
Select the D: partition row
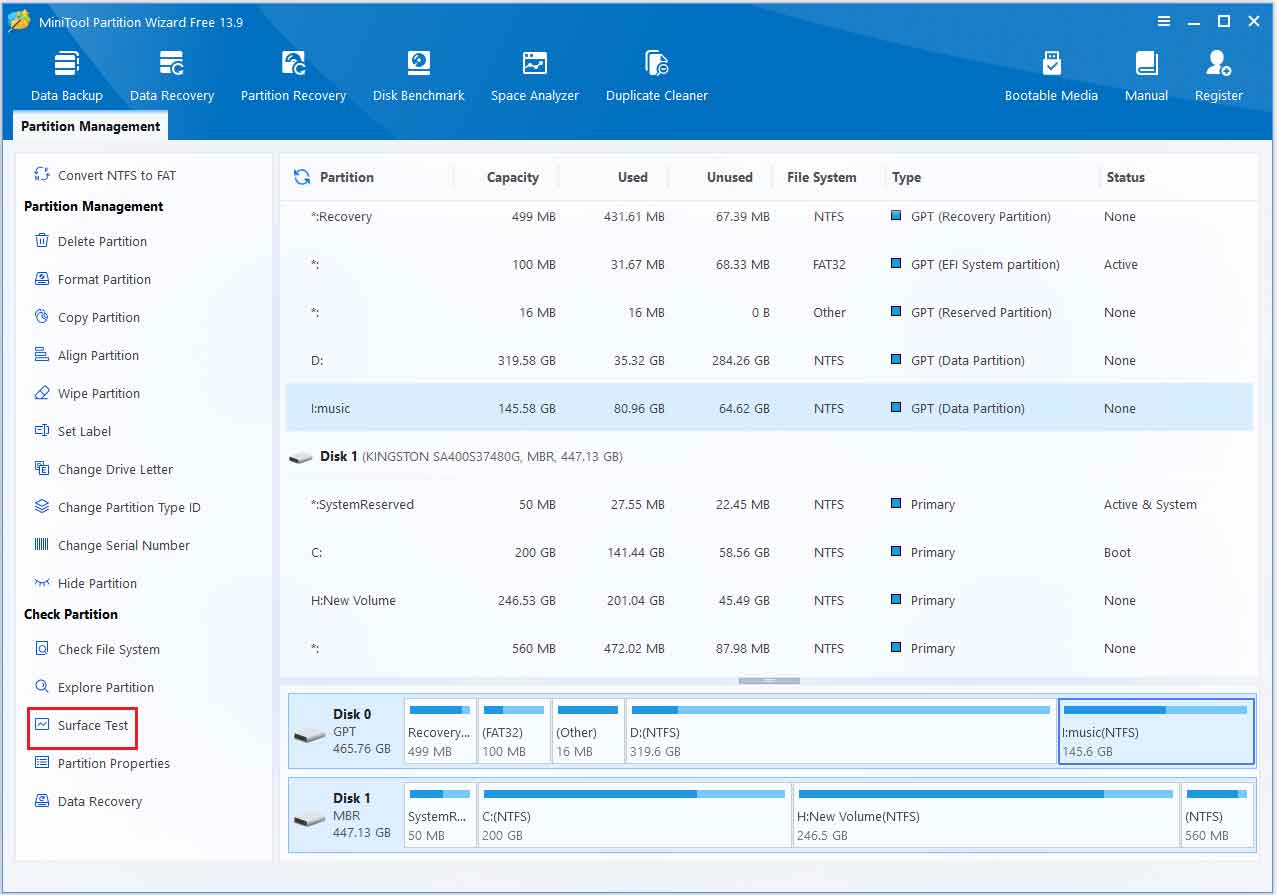click(x=769, y=361)
